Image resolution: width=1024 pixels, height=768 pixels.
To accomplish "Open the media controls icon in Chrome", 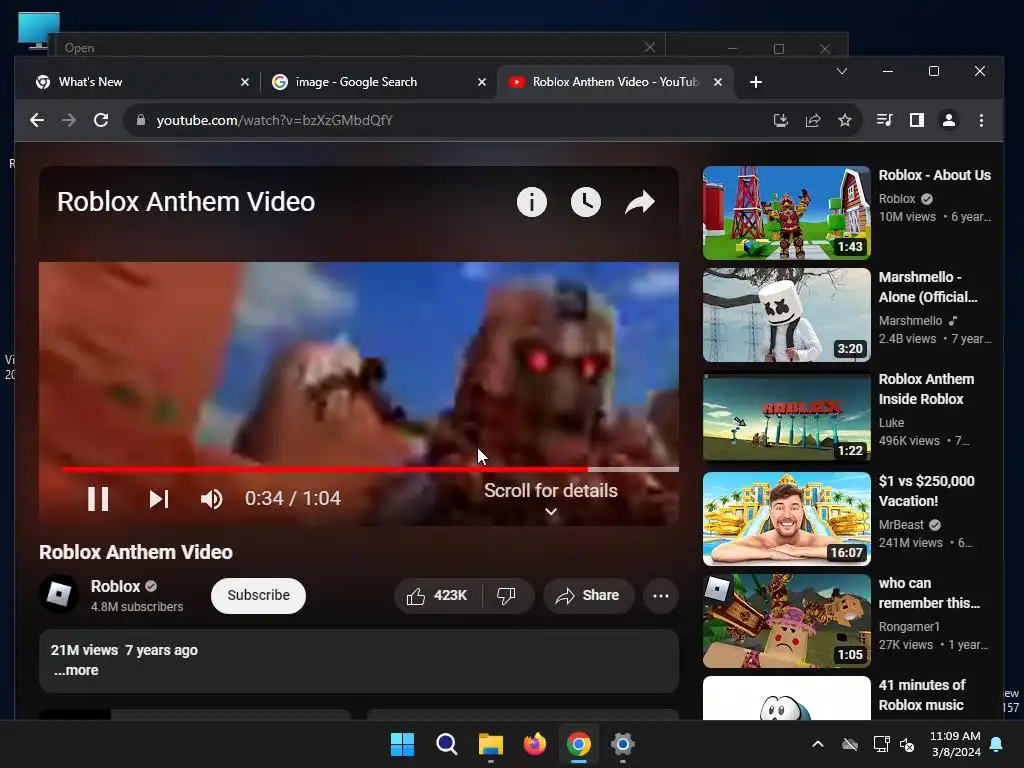I will pyautogui.click(x=884, y=120).
